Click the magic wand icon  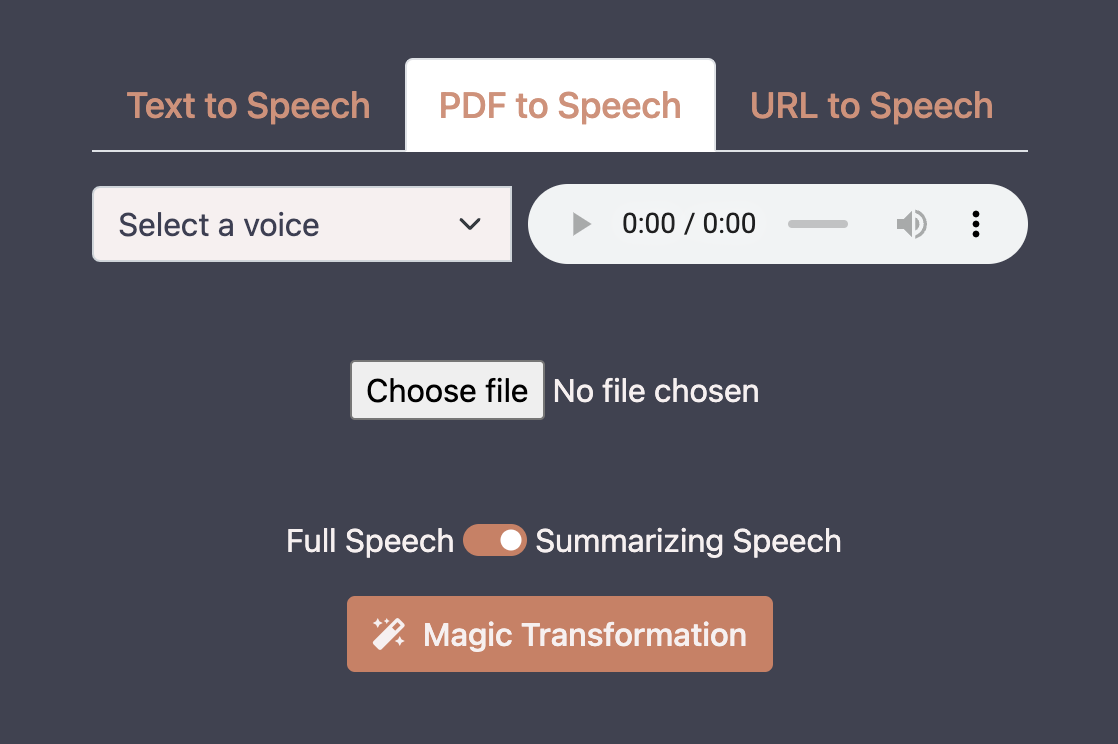[389, 633]
